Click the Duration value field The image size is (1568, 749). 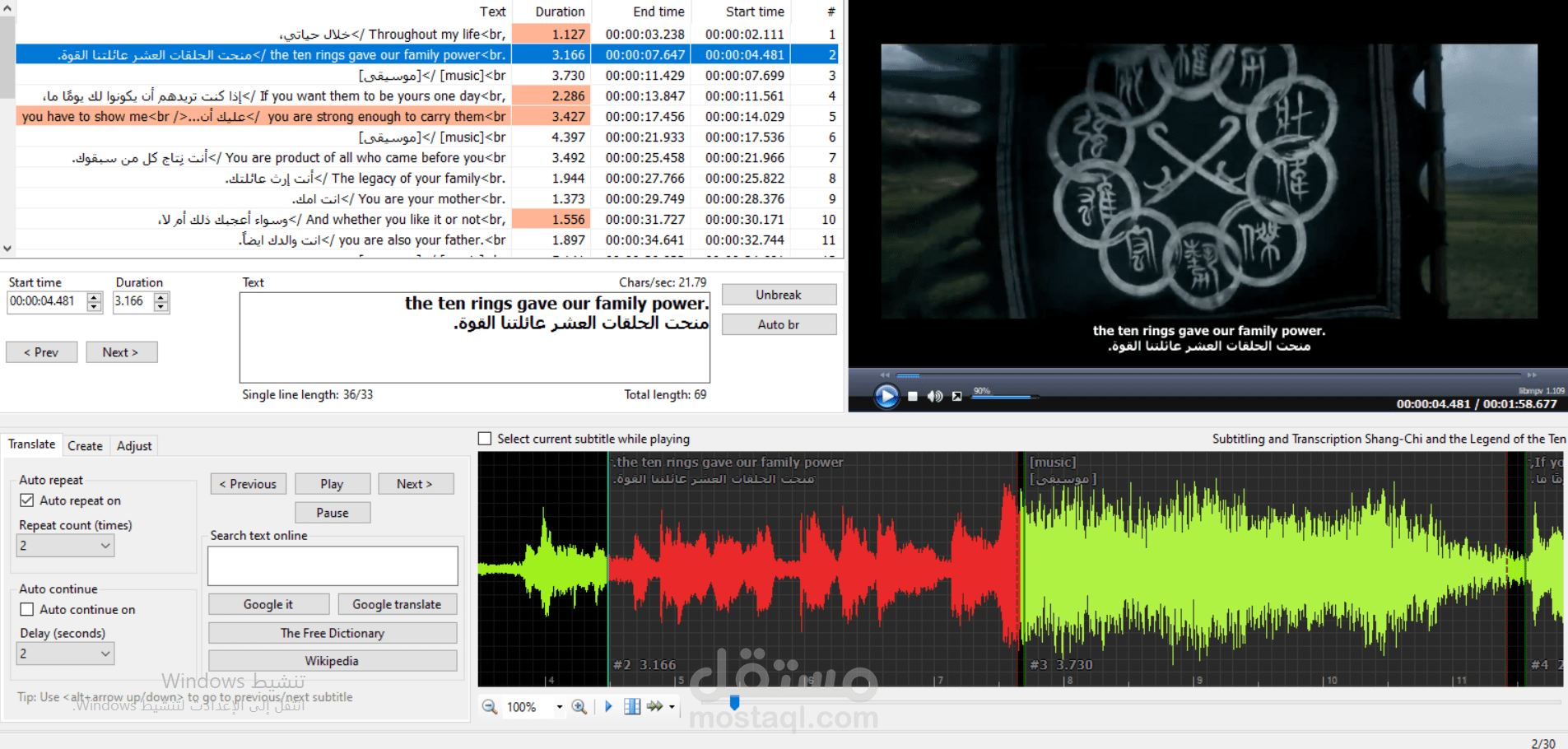point(133,302)
